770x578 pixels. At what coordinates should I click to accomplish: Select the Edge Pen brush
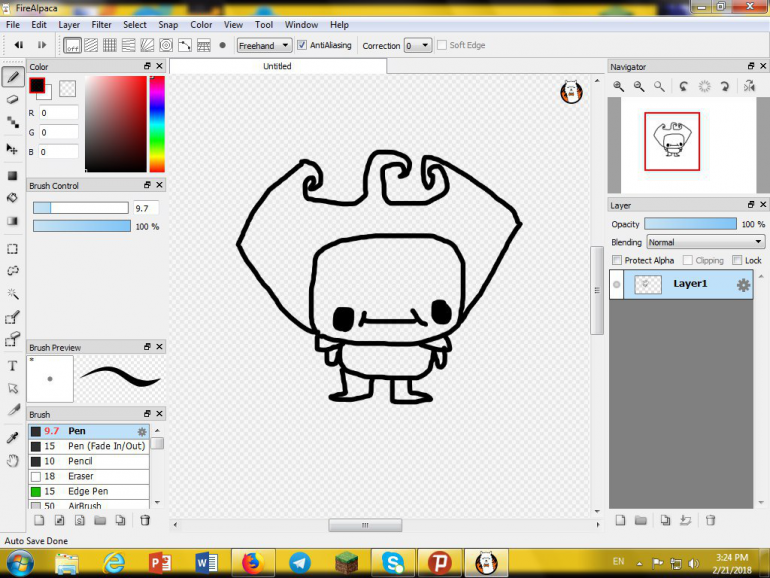87,491
